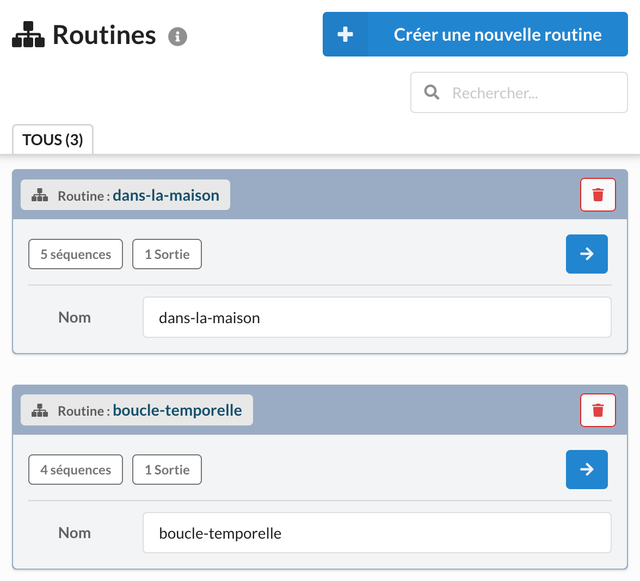Viewport: 640px width, 581px height.
Task: Open boucle-temporelle routine with arrow button
Action: point(587,470)
